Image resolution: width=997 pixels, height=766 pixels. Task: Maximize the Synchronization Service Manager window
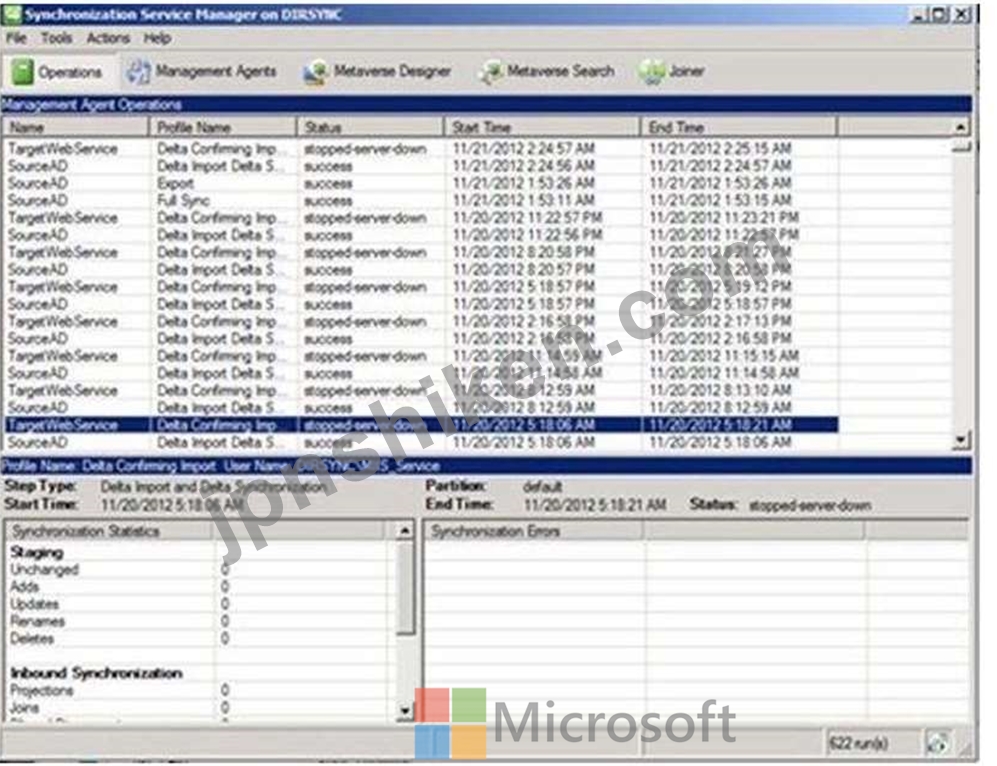940,14
